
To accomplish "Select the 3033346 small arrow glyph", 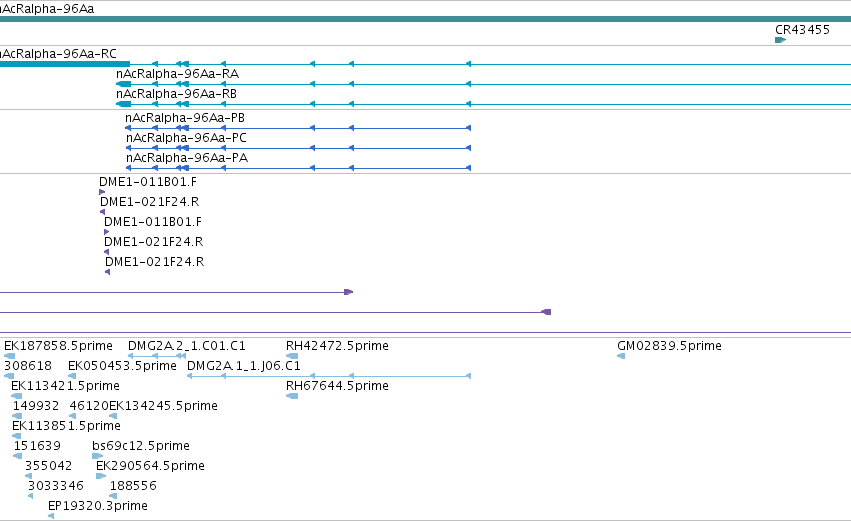I will click(x=30, y=496).
